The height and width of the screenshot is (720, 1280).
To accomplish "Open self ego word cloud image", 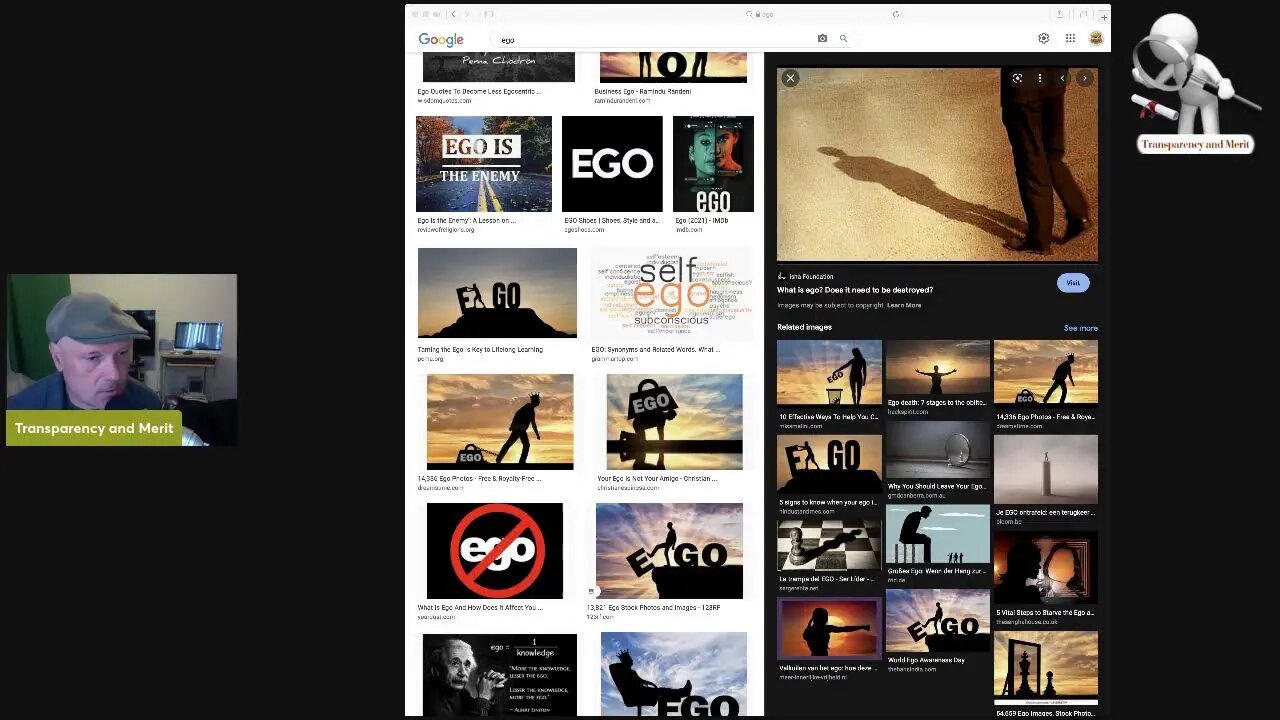I will [670, 293].
